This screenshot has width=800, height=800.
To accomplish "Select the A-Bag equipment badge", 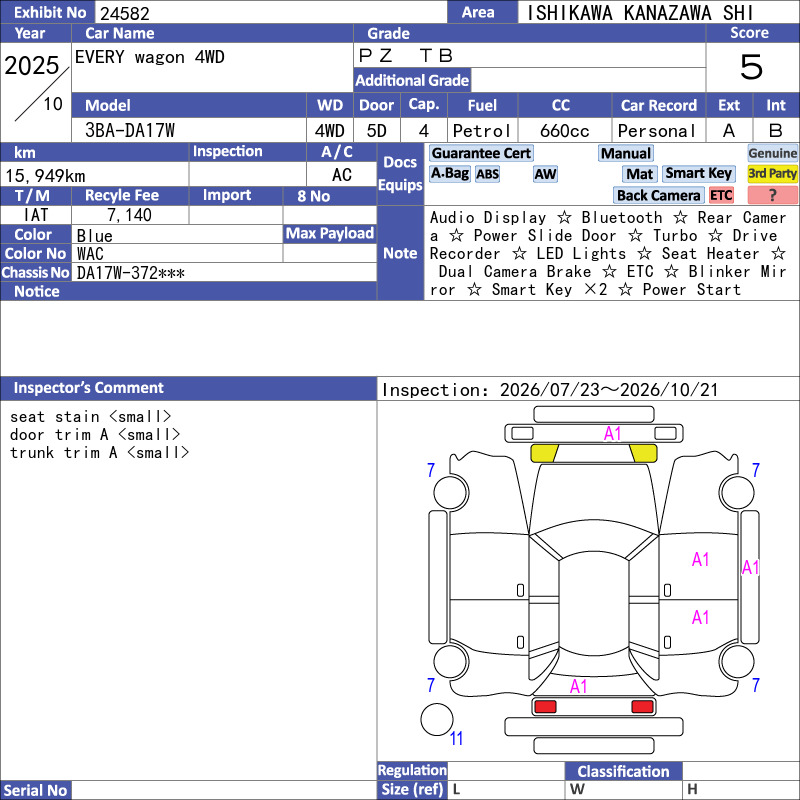I will pyautogui.click(x=449, y=173).
